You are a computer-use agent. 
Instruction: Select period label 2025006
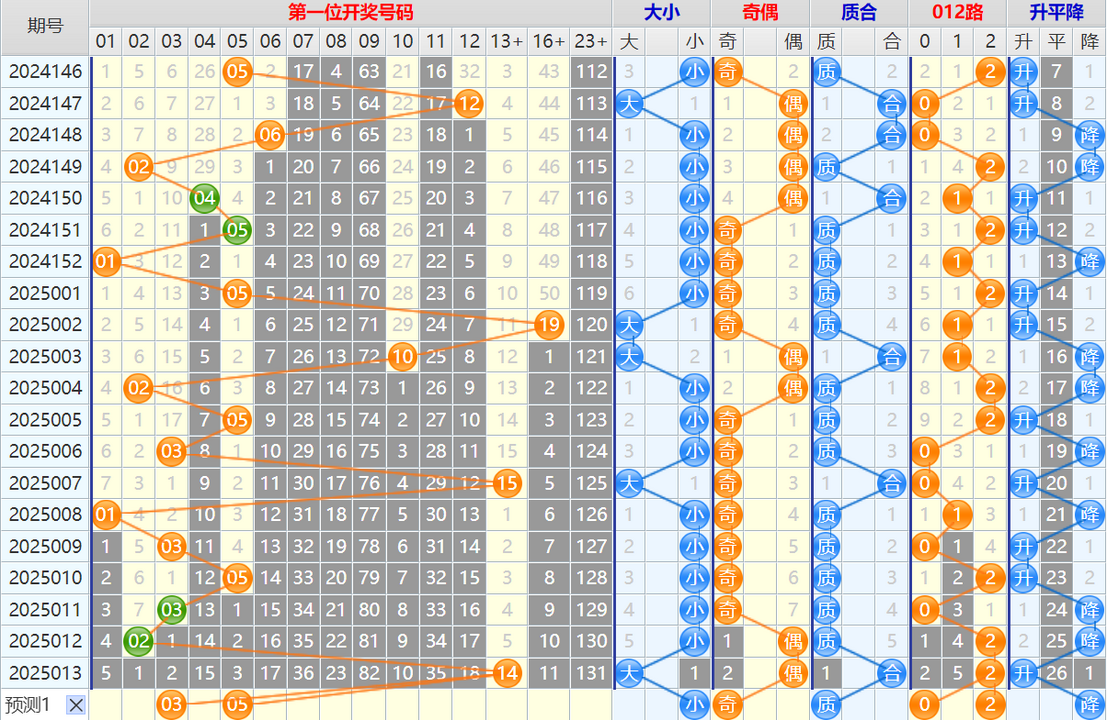pos(45,451)
